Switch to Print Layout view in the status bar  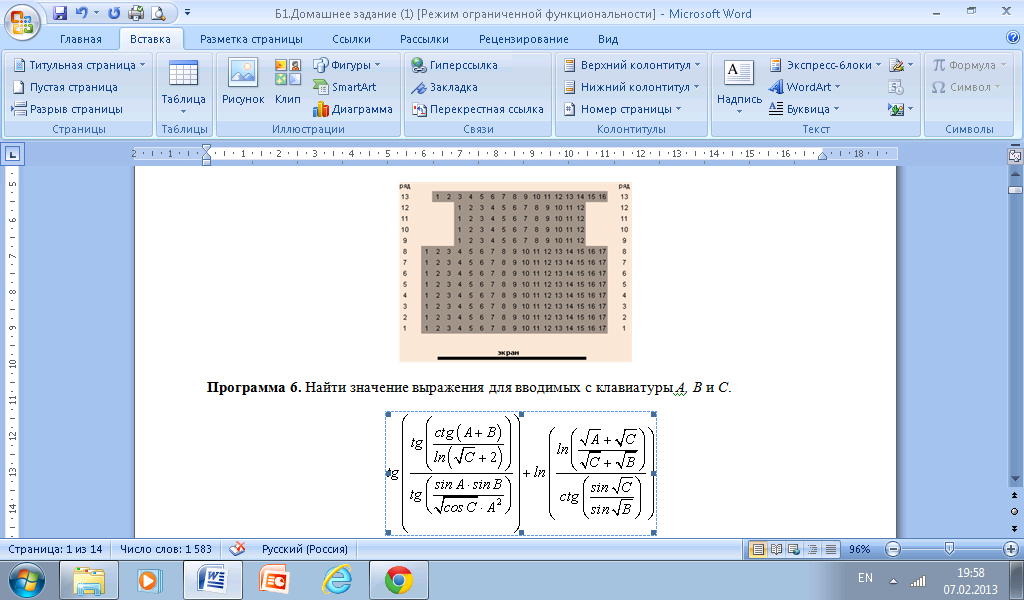758,549
